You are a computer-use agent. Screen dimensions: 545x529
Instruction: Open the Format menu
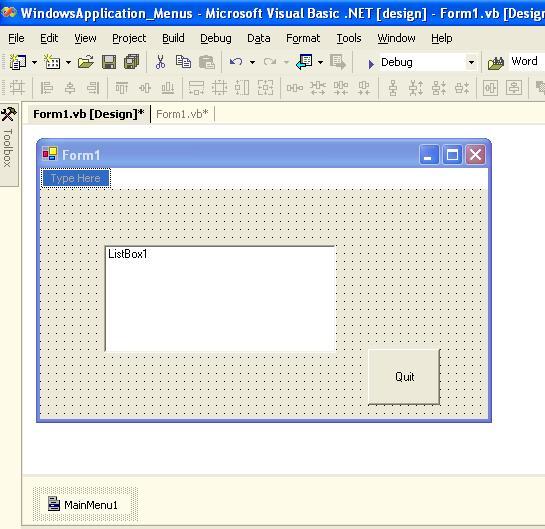click(x=303, y=38)
